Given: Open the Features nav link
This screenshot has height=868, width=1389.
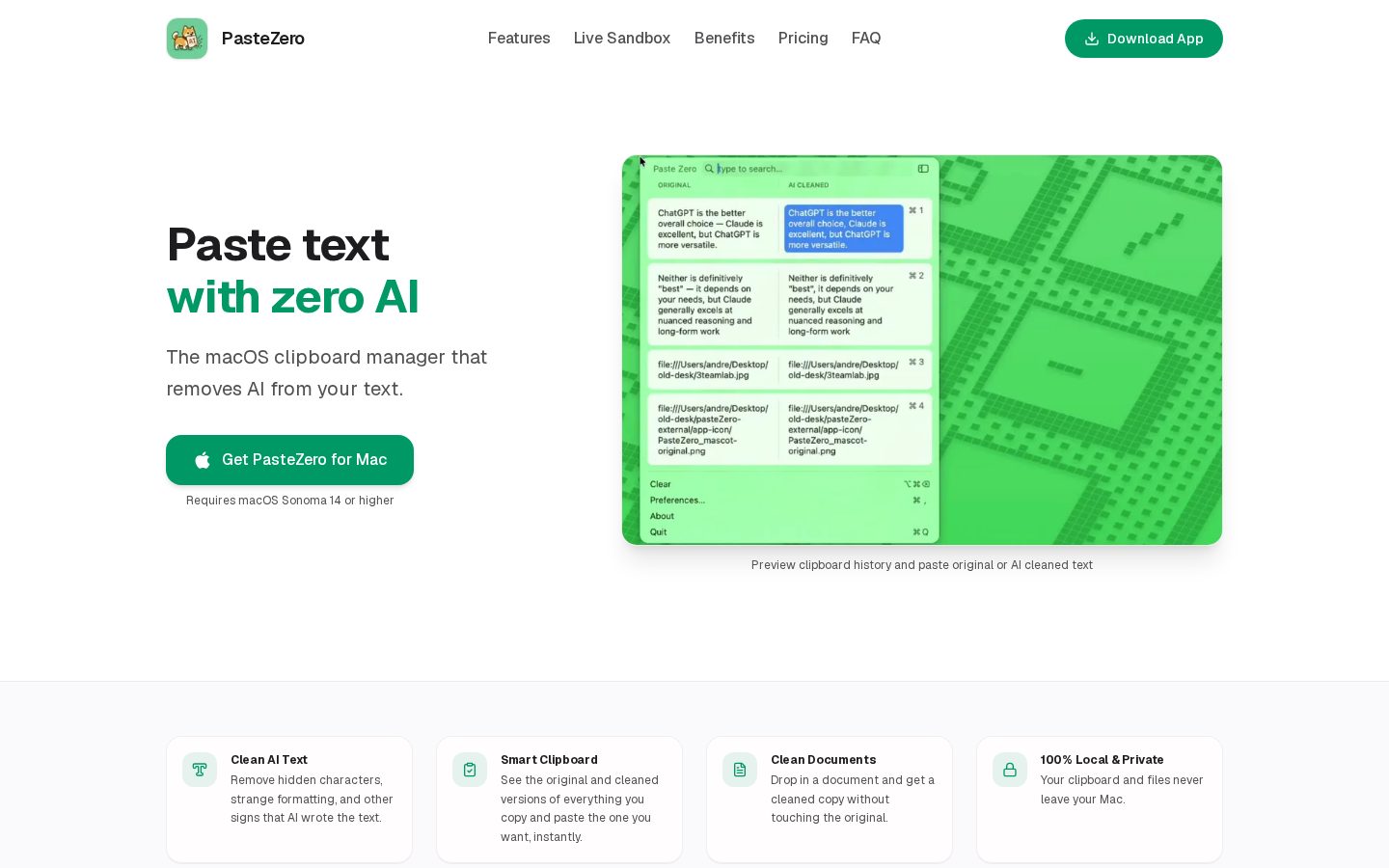Looking at the screenshot, I should 519,39.
